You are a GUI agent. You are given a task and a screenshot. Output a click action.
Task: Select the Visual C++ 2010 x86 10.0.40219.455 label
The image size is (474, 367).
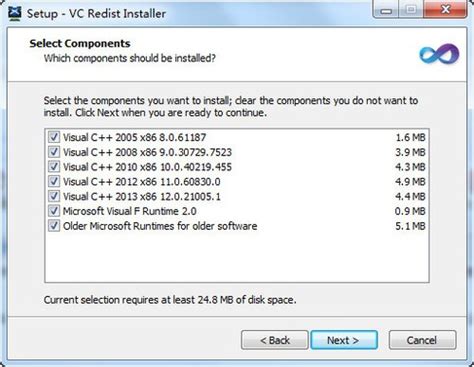[147, 167]
